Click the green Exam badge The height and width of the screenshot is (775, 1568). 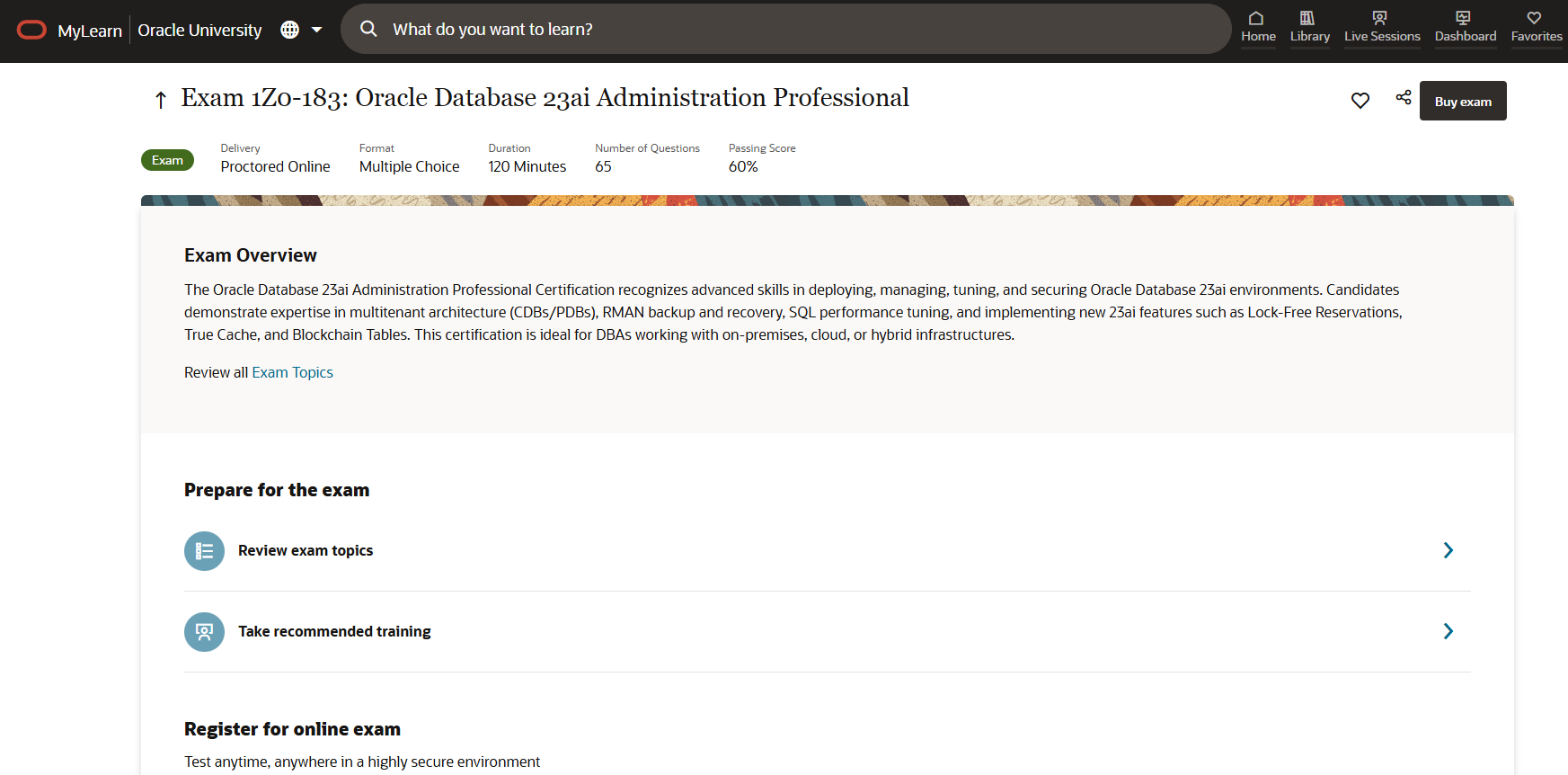[x=167, y=160]
